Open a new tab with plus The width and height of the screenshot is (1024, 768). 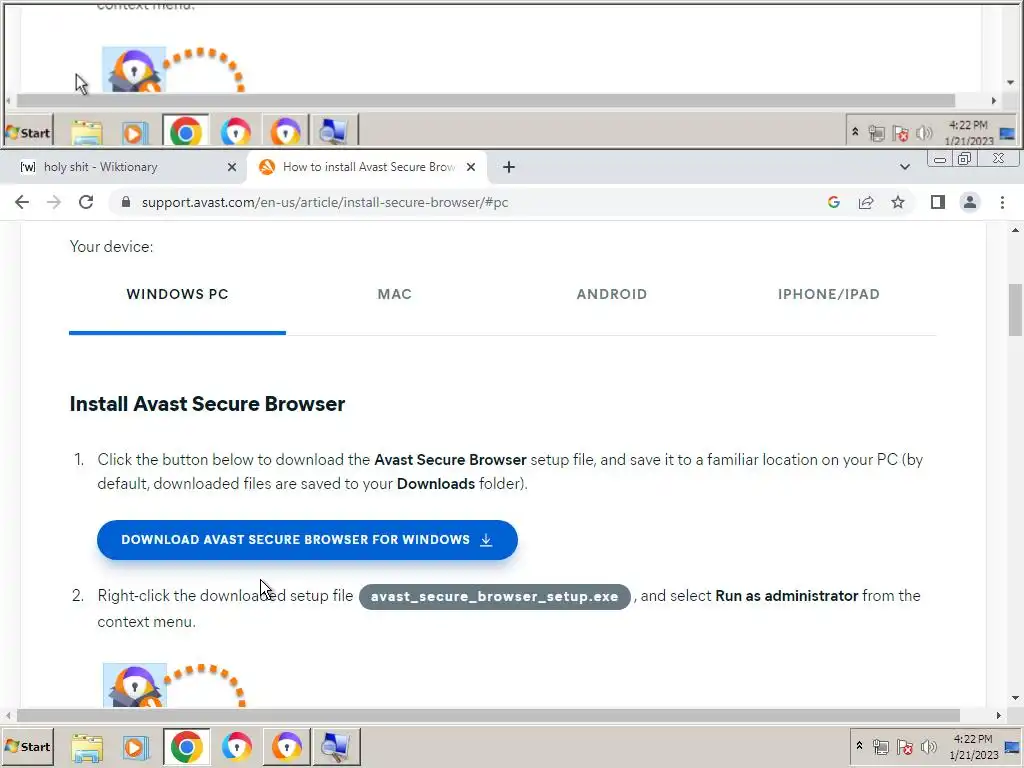tap(509, 167)
